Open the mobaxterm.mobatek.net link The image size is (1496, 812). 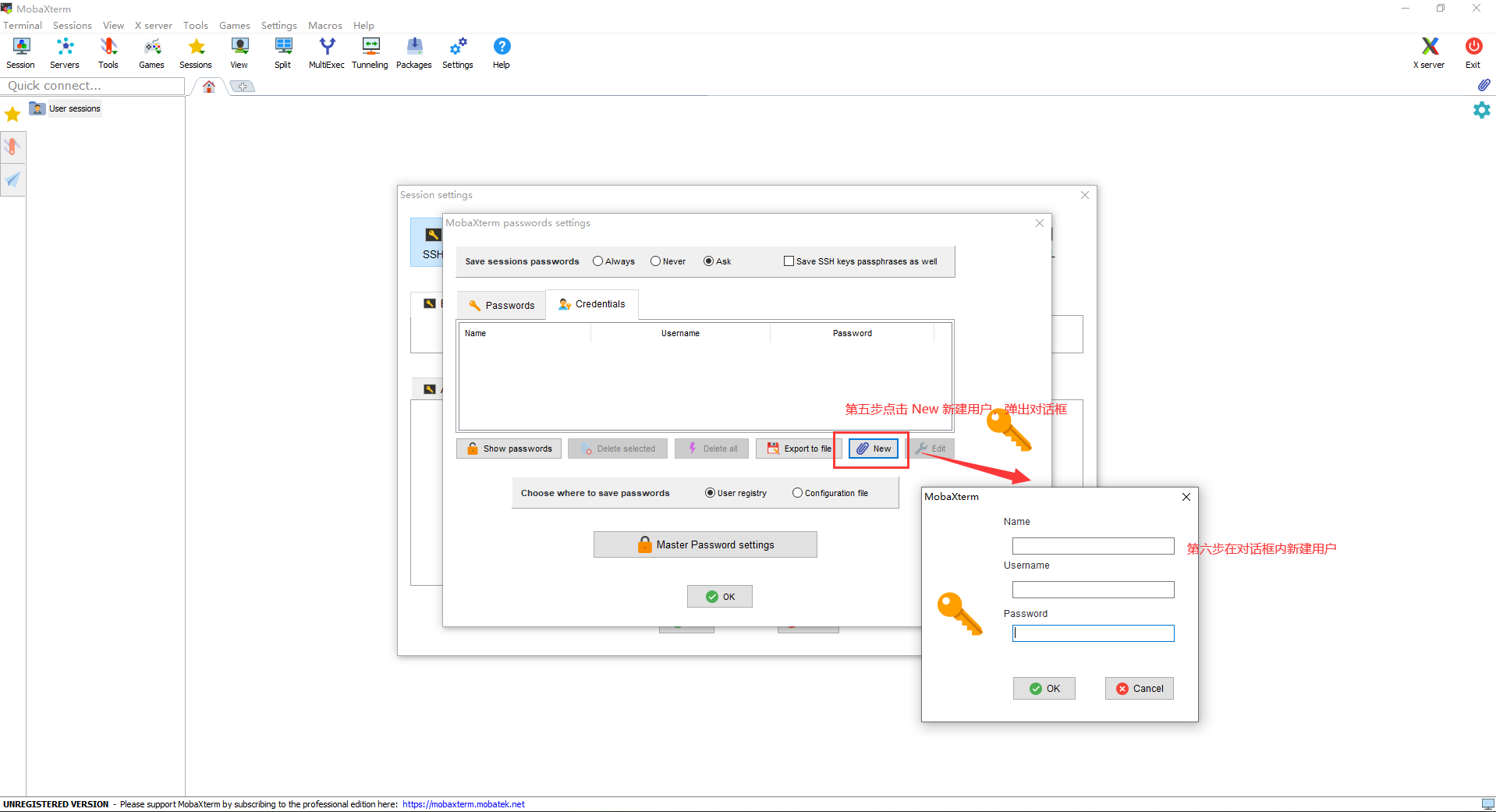point(464,804)
